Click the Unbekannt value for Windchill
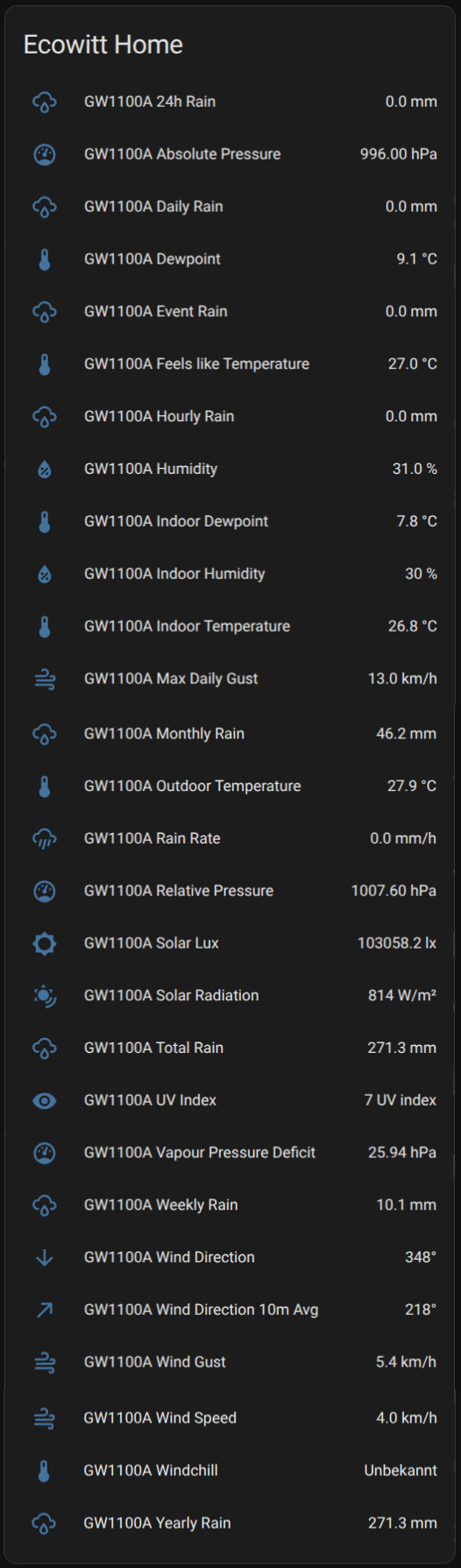The image size is (461, 1568). coord(401,1471)
